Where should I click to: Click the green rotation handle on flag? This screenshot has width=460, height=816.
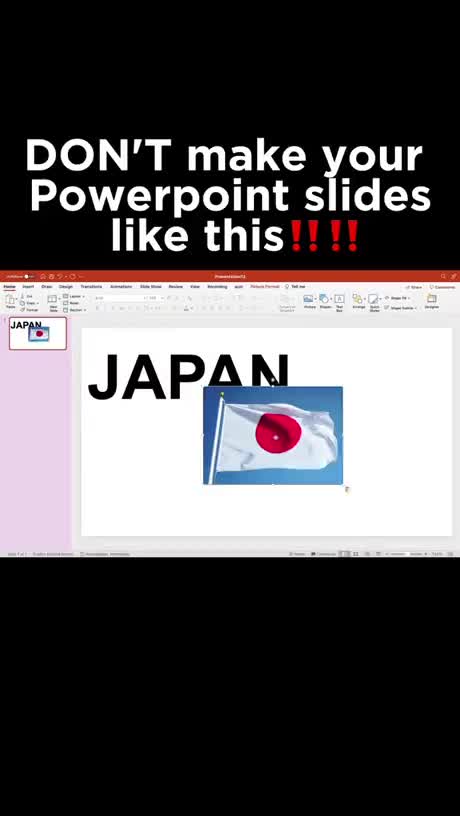222,395
